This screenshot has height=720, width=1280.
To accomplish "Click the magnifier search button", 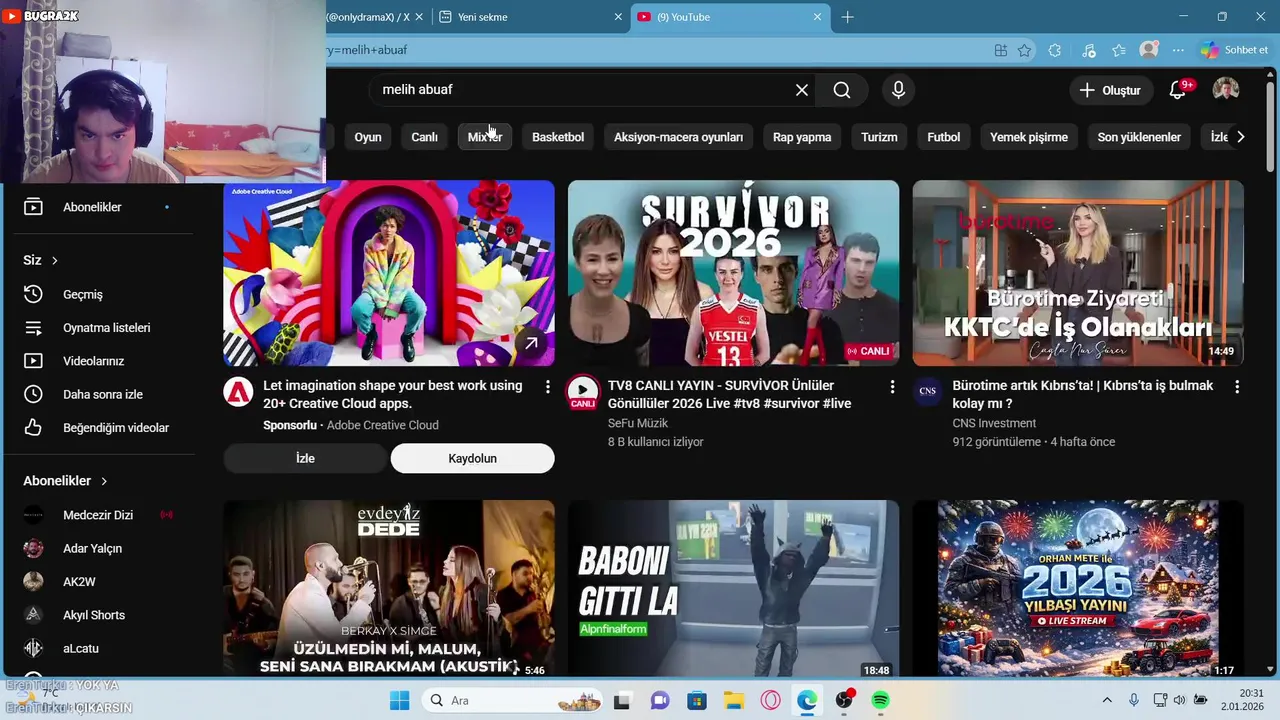I will pos(842,90).
